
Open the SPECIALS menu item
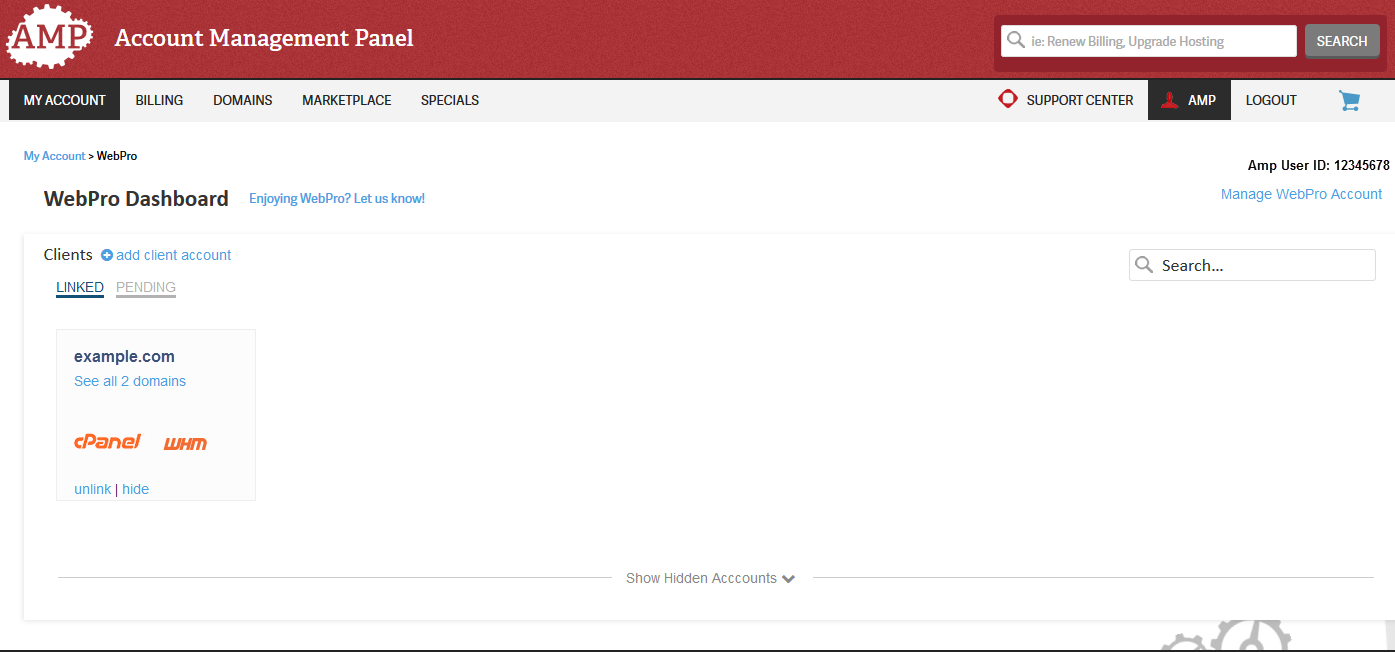(450, 100)
